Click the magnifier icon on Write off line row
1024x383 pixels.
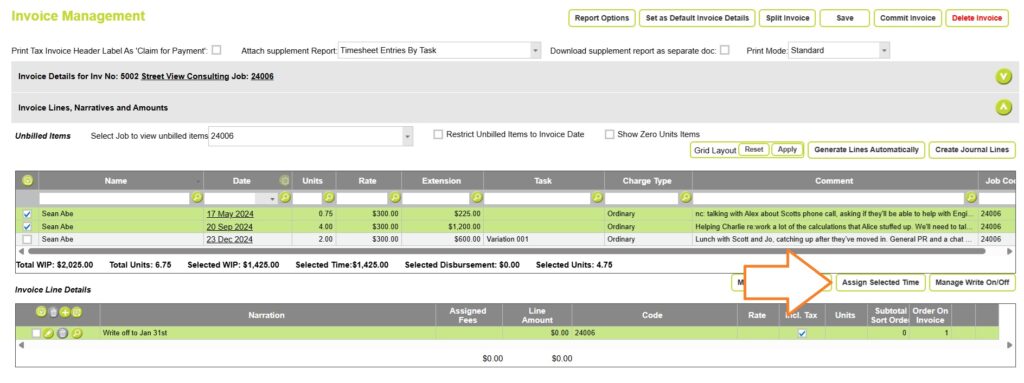click(x=76, y=333)
